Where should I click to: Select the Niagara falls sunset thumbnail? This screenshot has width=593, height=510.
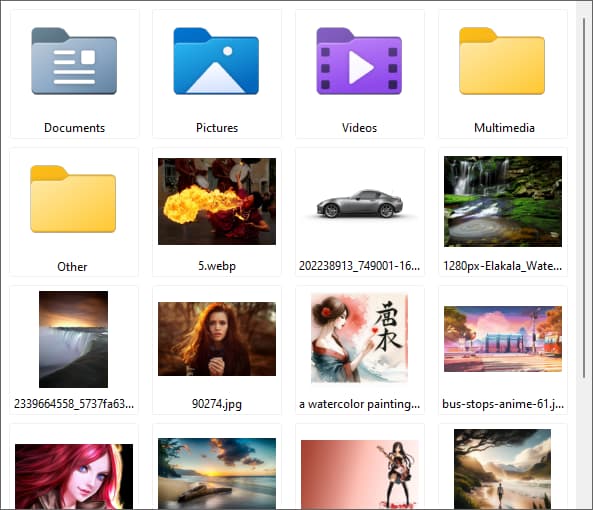[x=73, y=339]
